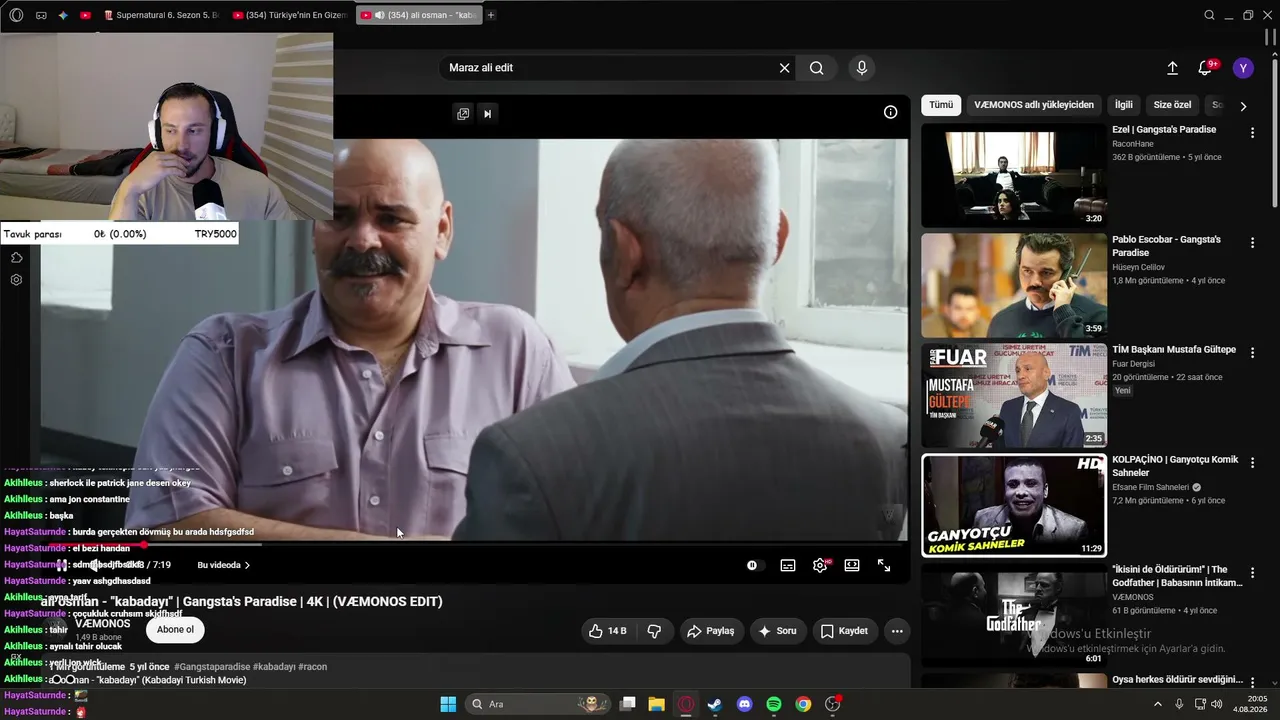Open Steam from the taskbar
Screen dimensions: 1280x720
pos(715,704)
